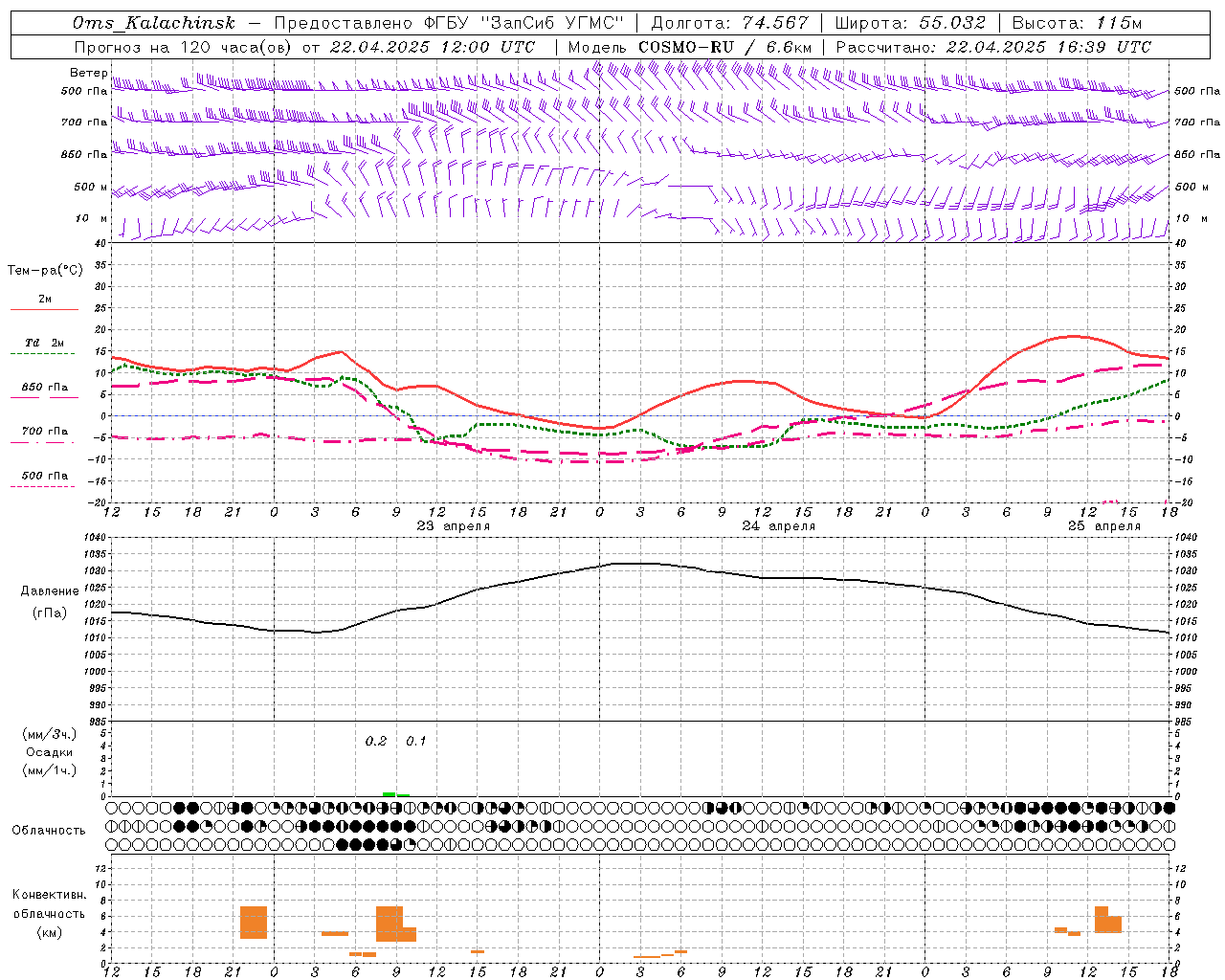The height and width of the screenshot is (980, 1225).
Task: Select the 'Широта: 55.032' header value
Action: click(x=910, y=23)
